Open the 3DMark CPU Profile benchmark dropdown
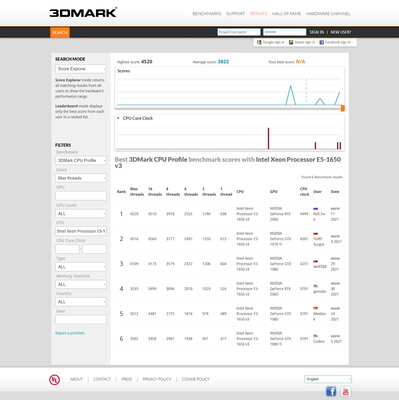 pos(81,160)
